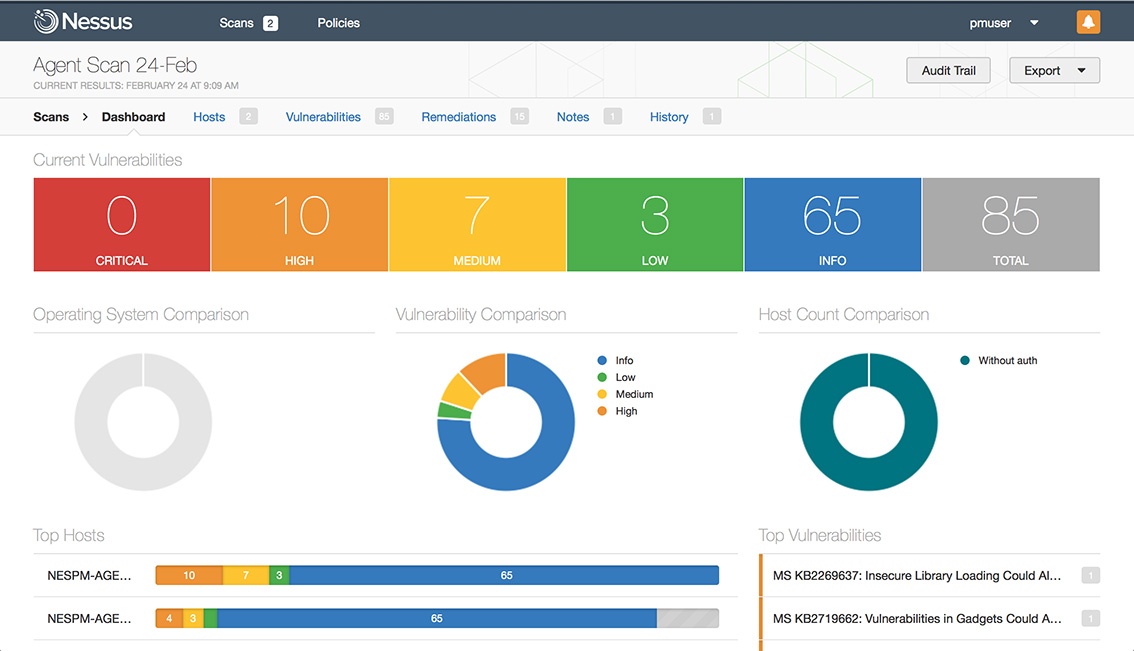Screen dimensions: 1134x651
Task: Open the MS KB2719662 vulnerability link
Action: coord(915,618)
